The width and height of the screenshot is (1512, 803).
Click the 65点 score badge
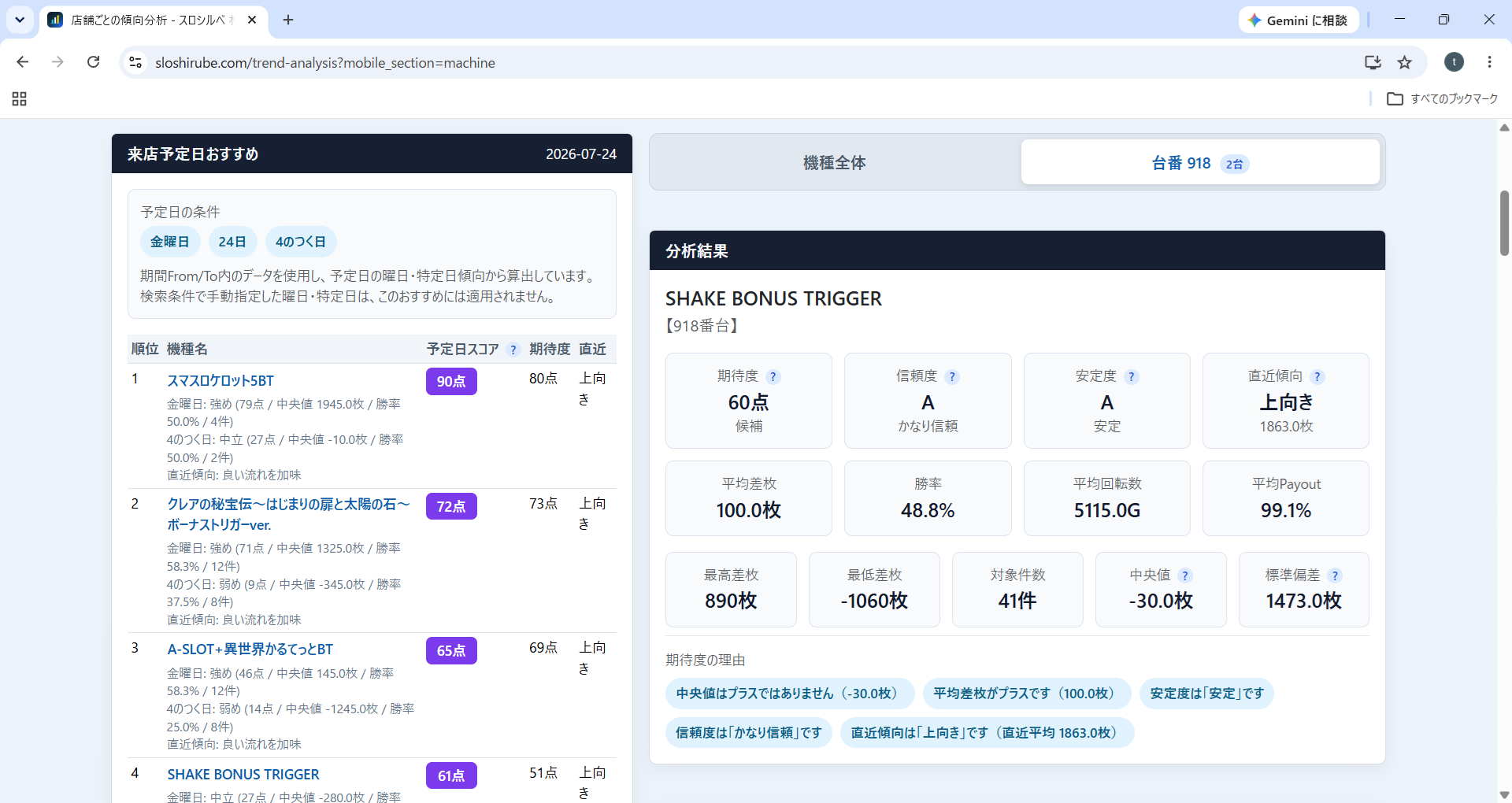pos(451,650)
